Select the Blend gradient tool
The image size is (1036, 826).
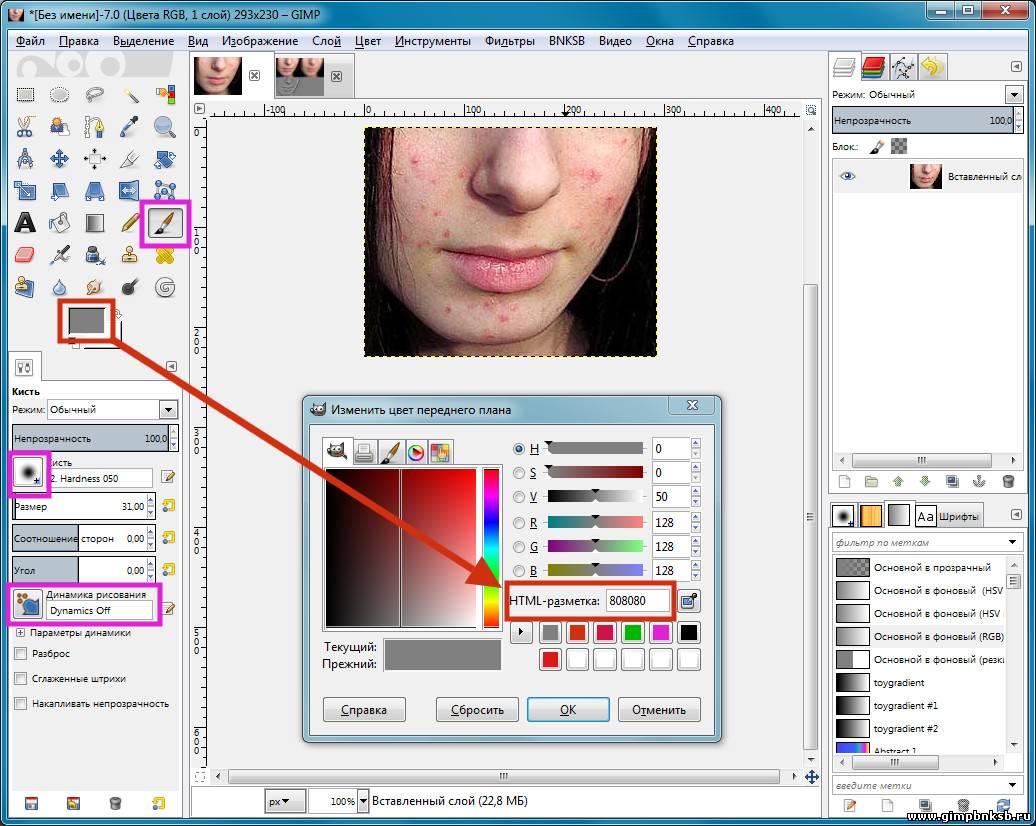point(94,223)
